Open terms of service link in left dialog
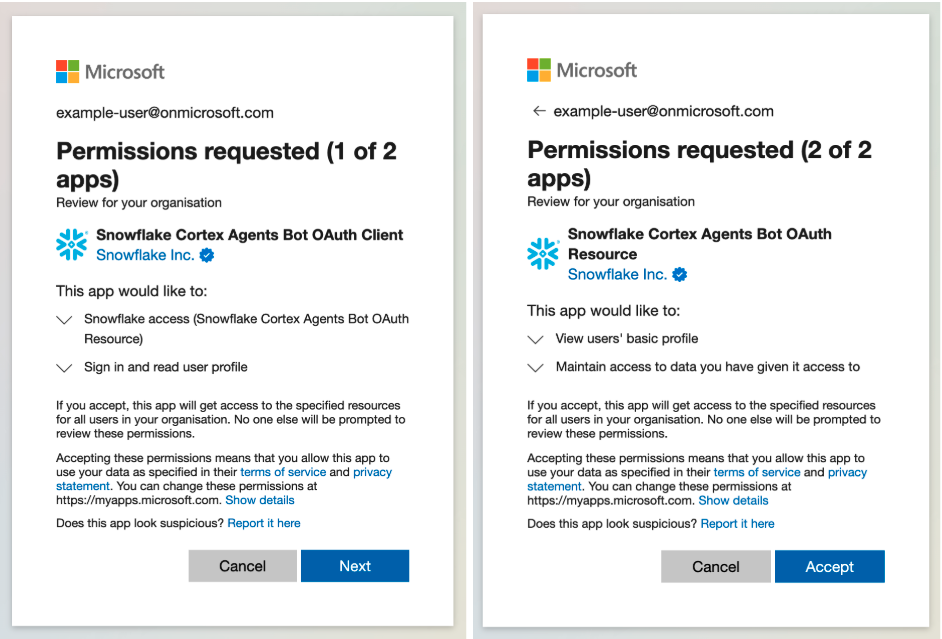The image size is (942, 639). [x=283, y=472]
